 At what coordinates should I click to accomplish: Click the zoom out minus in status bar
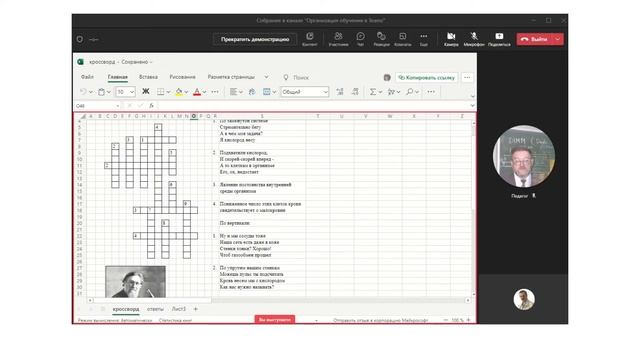pyautogui.click(x=446, y=320)
